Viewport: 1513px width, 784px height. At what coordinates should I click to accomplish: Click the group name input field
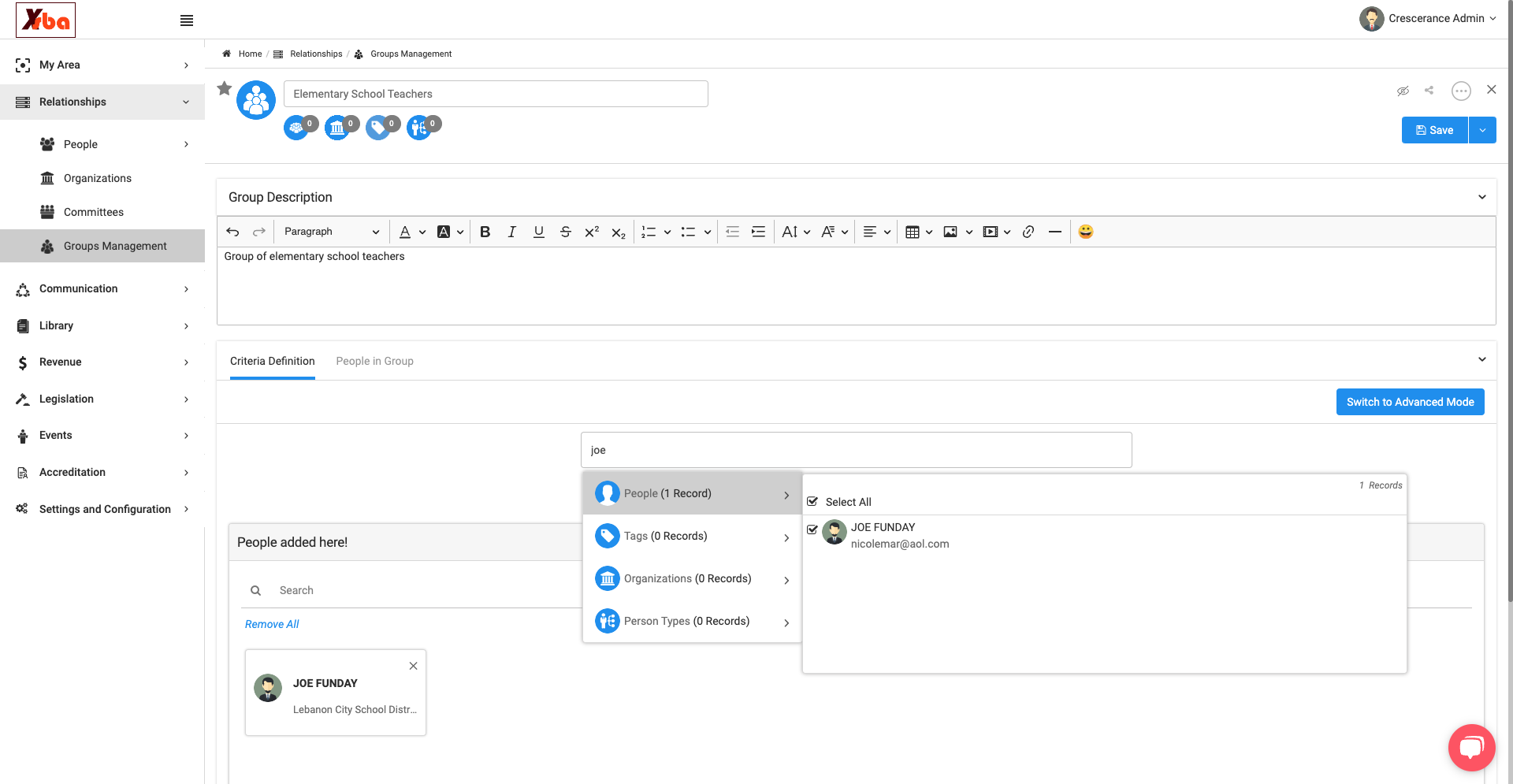coord(496,94)
